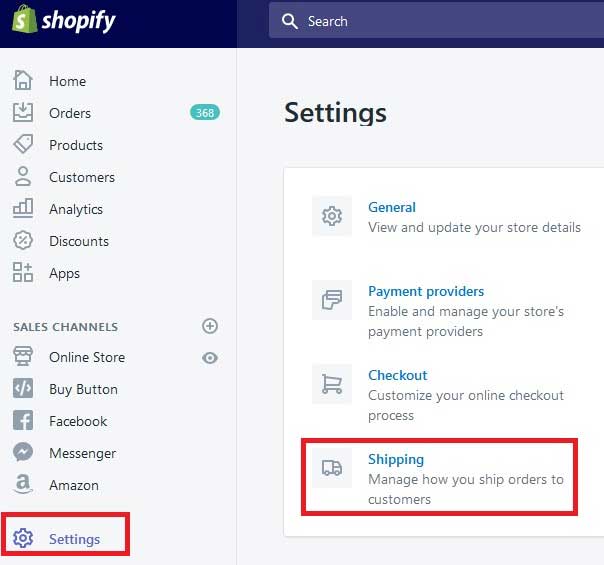
Task: Toggle the Online Store eye icon
Action: point(210,357)
